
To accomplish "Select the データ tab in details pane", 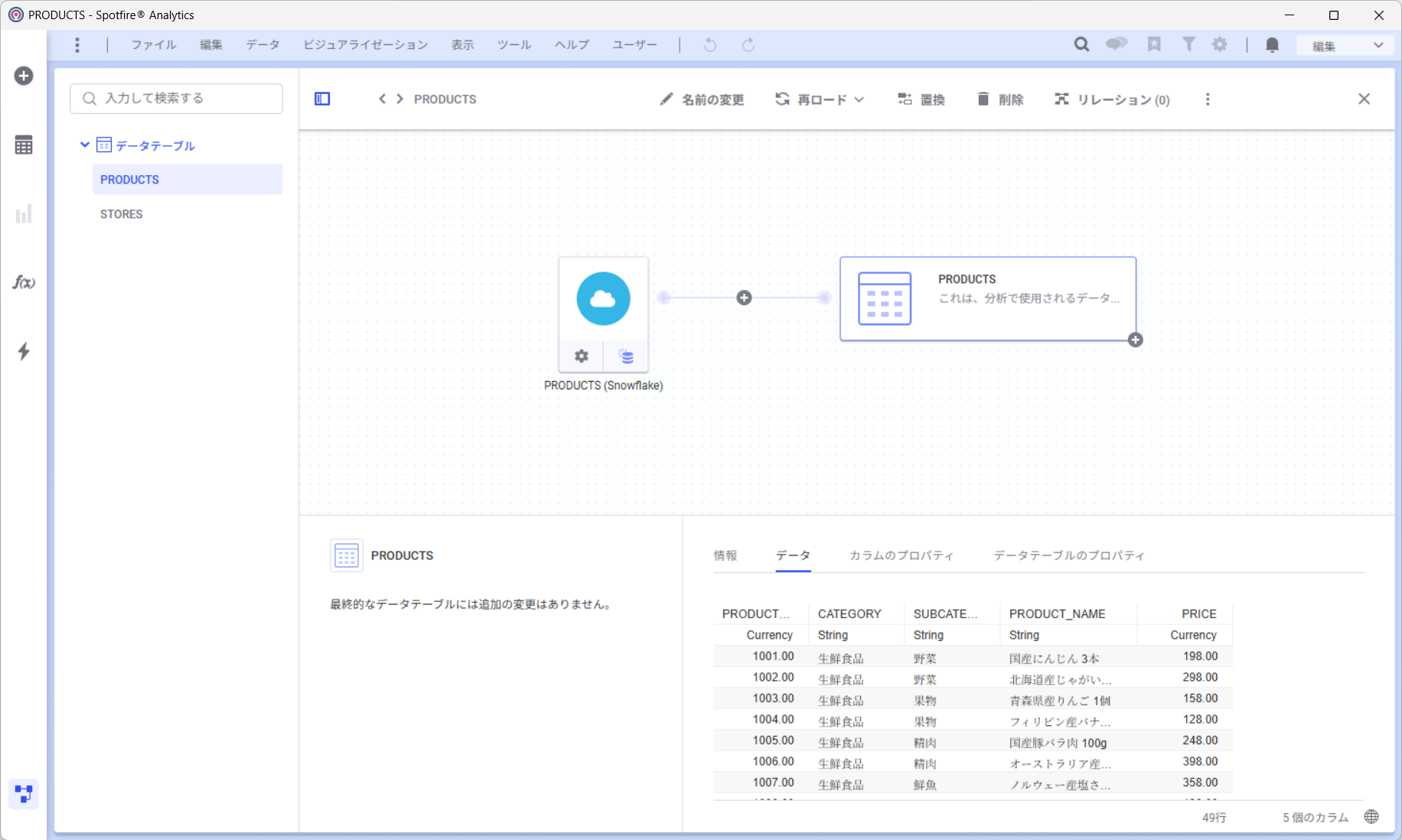I will tap(793, 555).
